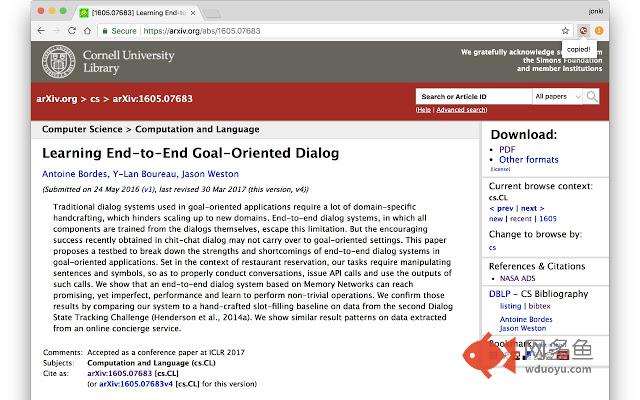This screenshot has height=400, width=640.
Task: Open the Advanced search link
Action: tap(461, 110)
